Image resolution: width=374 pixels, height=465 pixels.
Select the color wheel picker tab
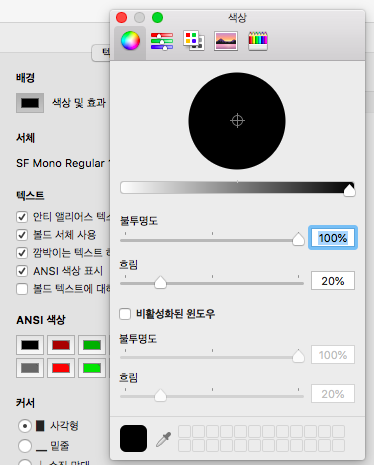[x=130, y=41]
